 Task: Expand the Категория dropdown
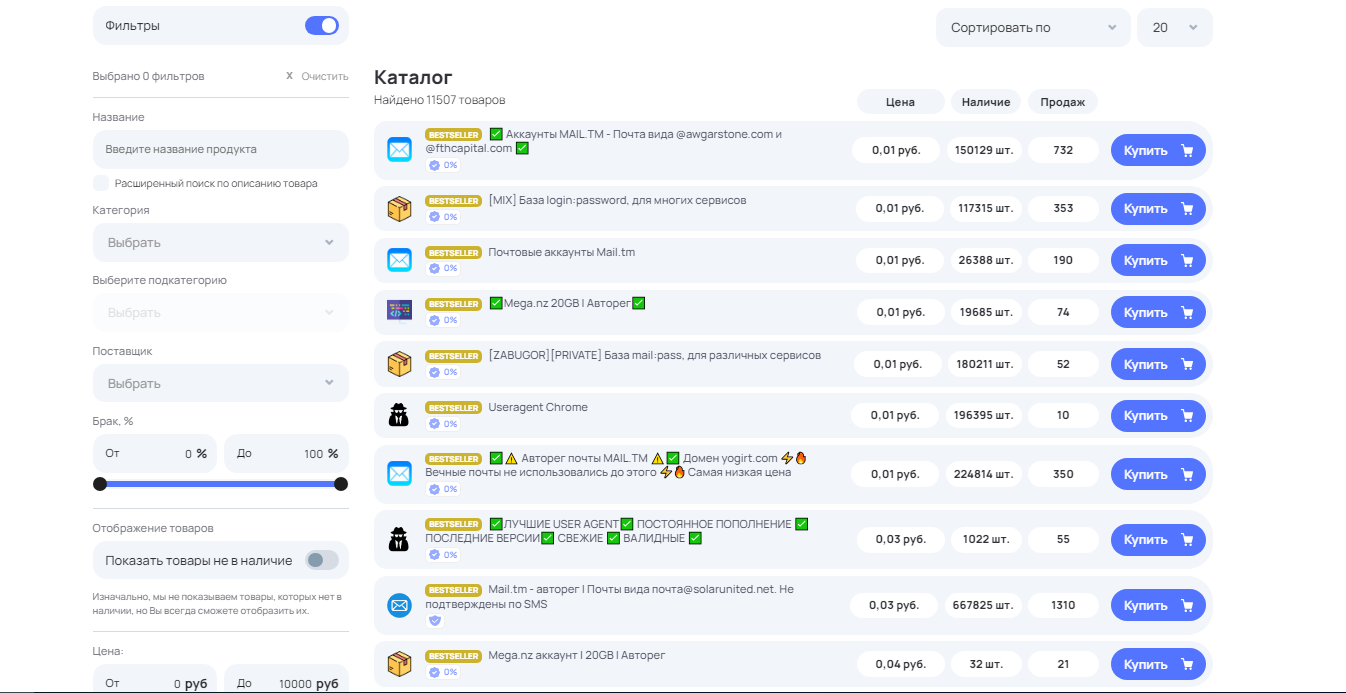221,242
